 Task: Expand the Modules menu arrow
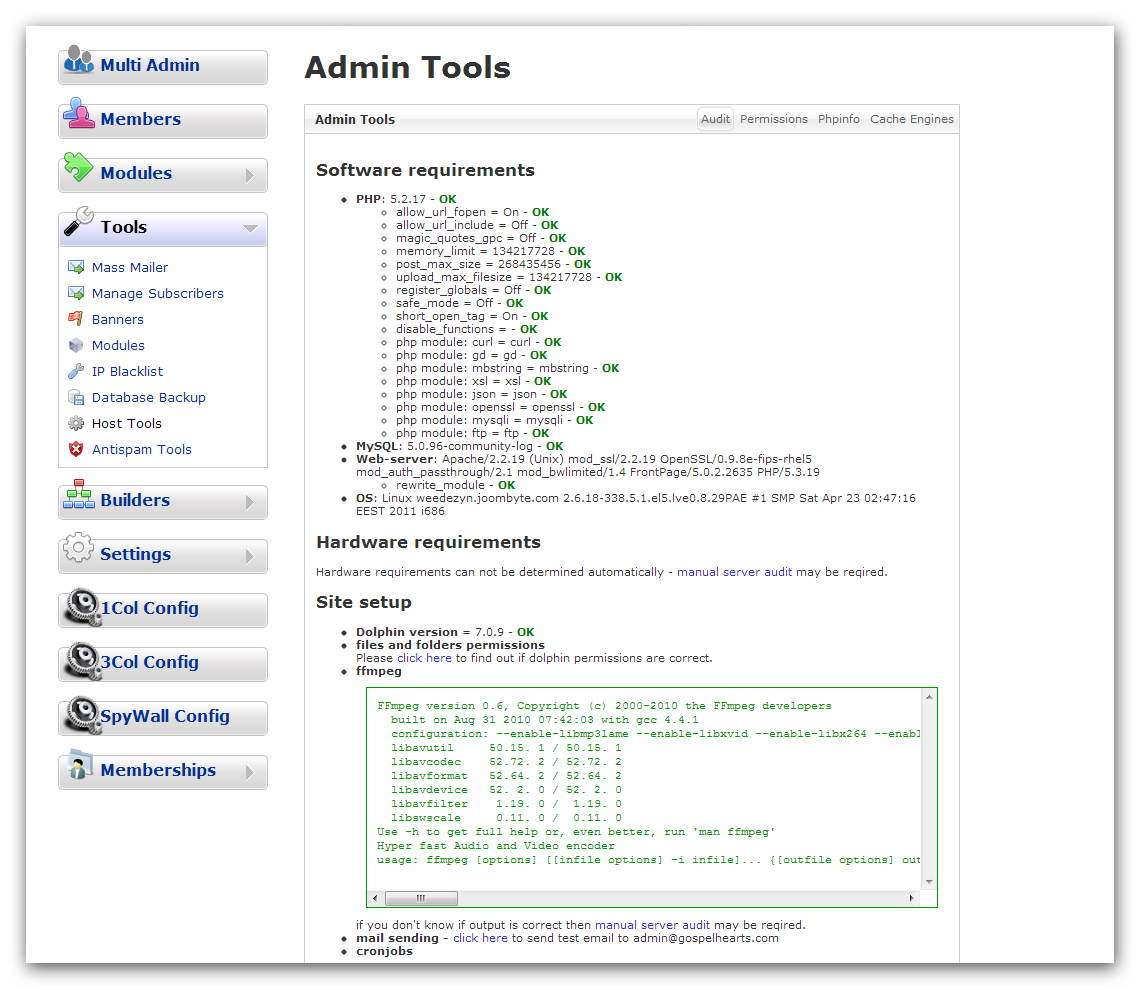(250, 176)
